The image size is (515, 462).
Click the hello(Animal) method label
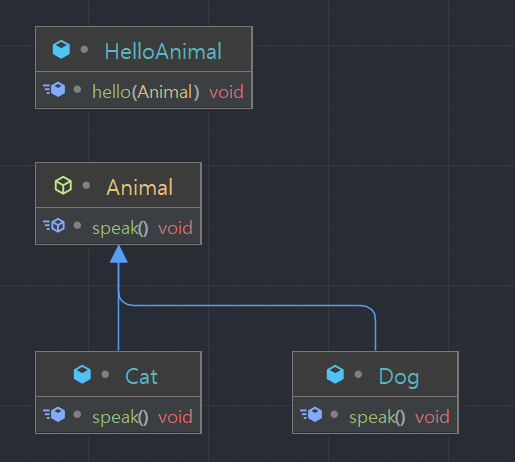[146, 92]
